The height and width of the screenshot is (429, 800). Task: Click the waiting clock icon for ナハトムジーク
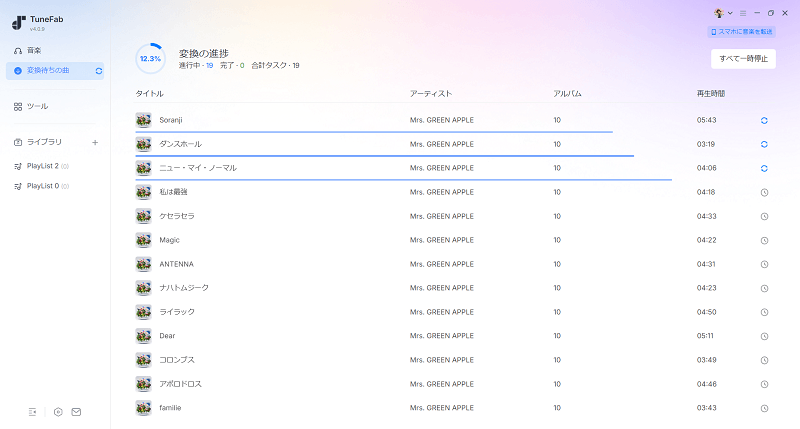pos(764,288)
